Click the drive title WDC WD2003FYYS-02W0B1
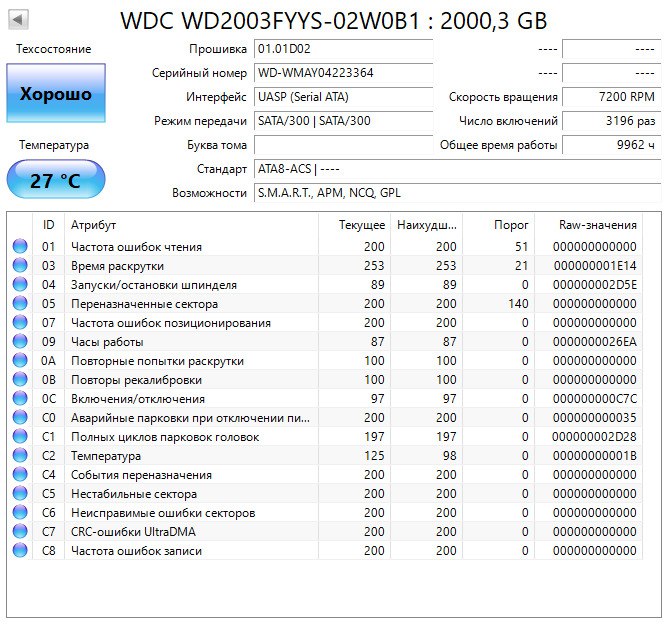The width and height of the screenshot is (669, 625). pyautogui.click(x=270, y=21)
